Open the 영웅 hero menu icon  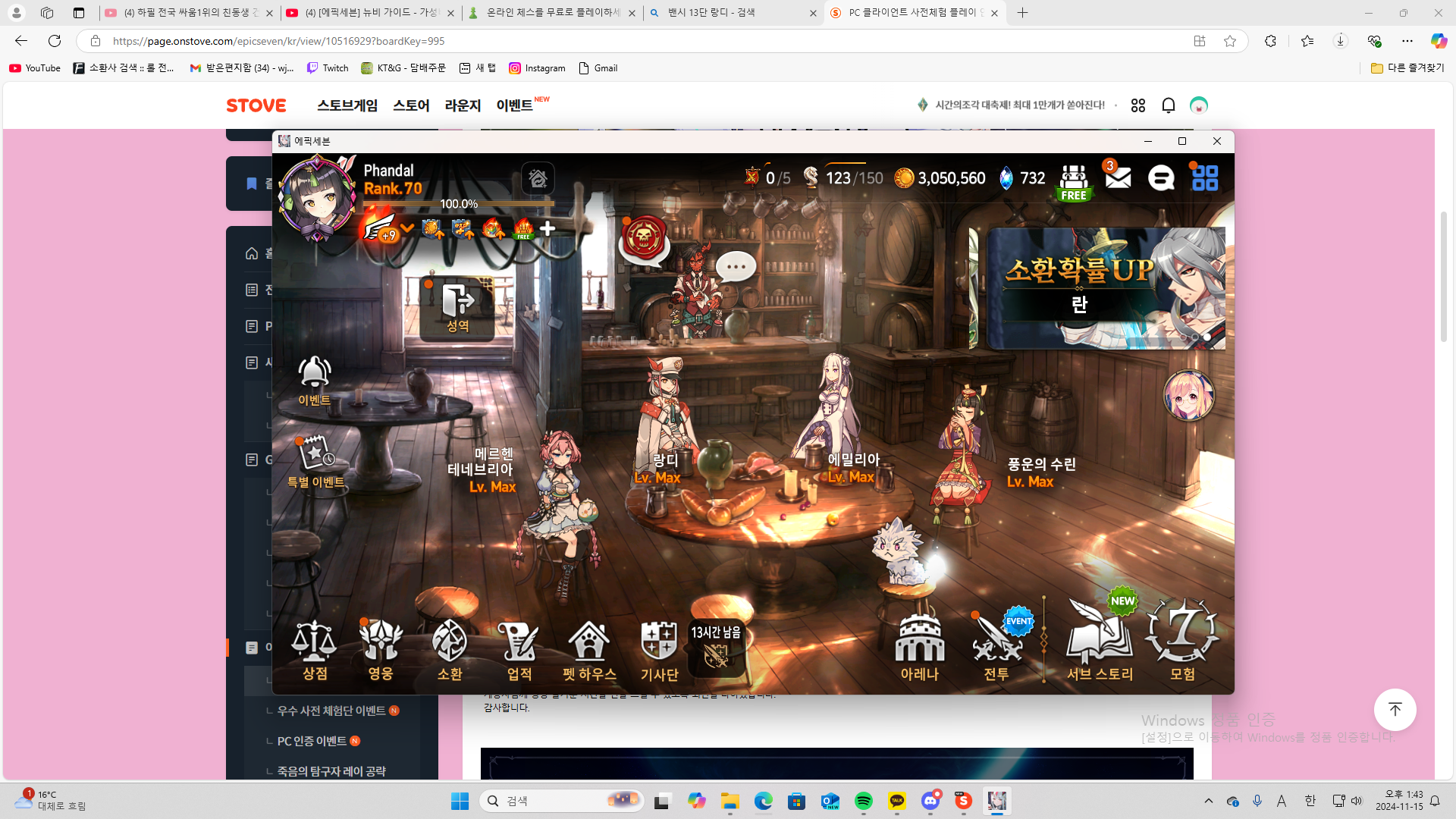(x=381, y=649)
